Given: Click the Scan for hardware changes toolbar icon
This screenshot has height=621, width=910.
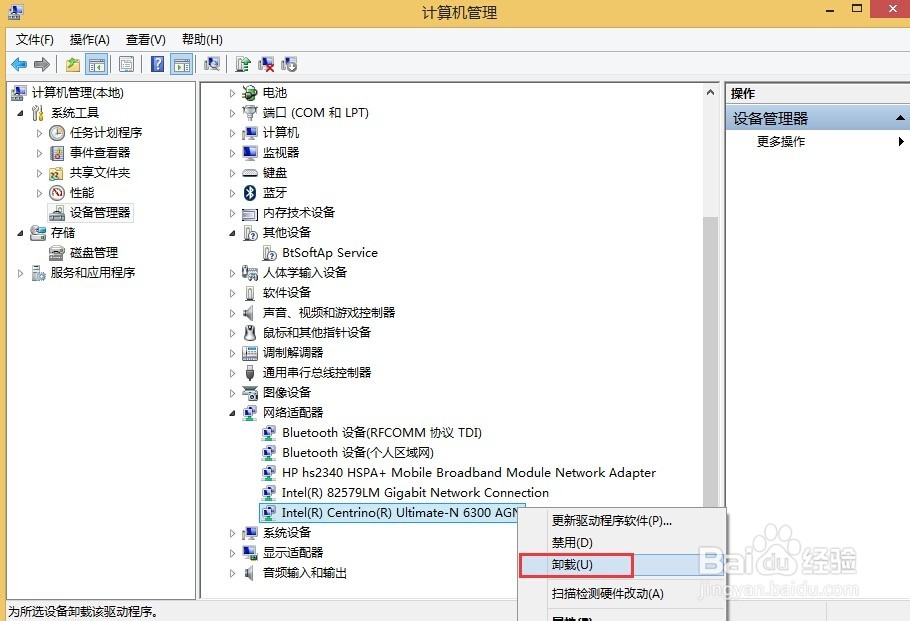Looking at the screenshot, I should point(212,64).
